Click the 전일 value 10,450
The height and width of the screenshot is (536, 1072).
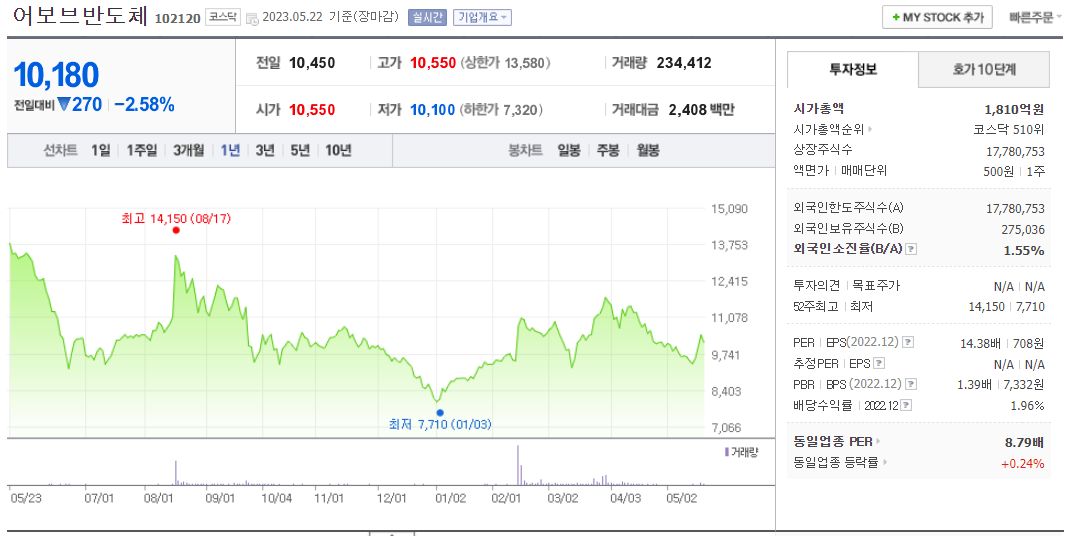point(312,64)
